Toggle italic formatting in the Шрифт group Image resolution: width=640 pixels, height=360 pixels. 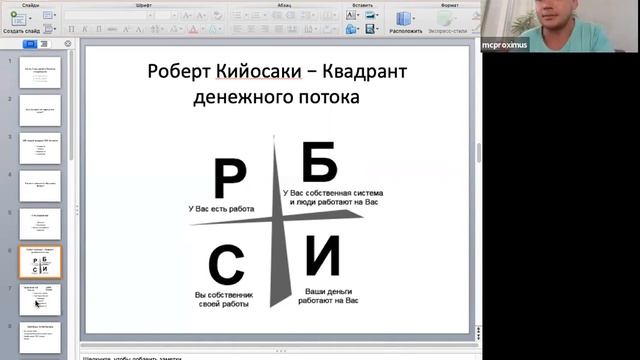(x=85, y=29)
